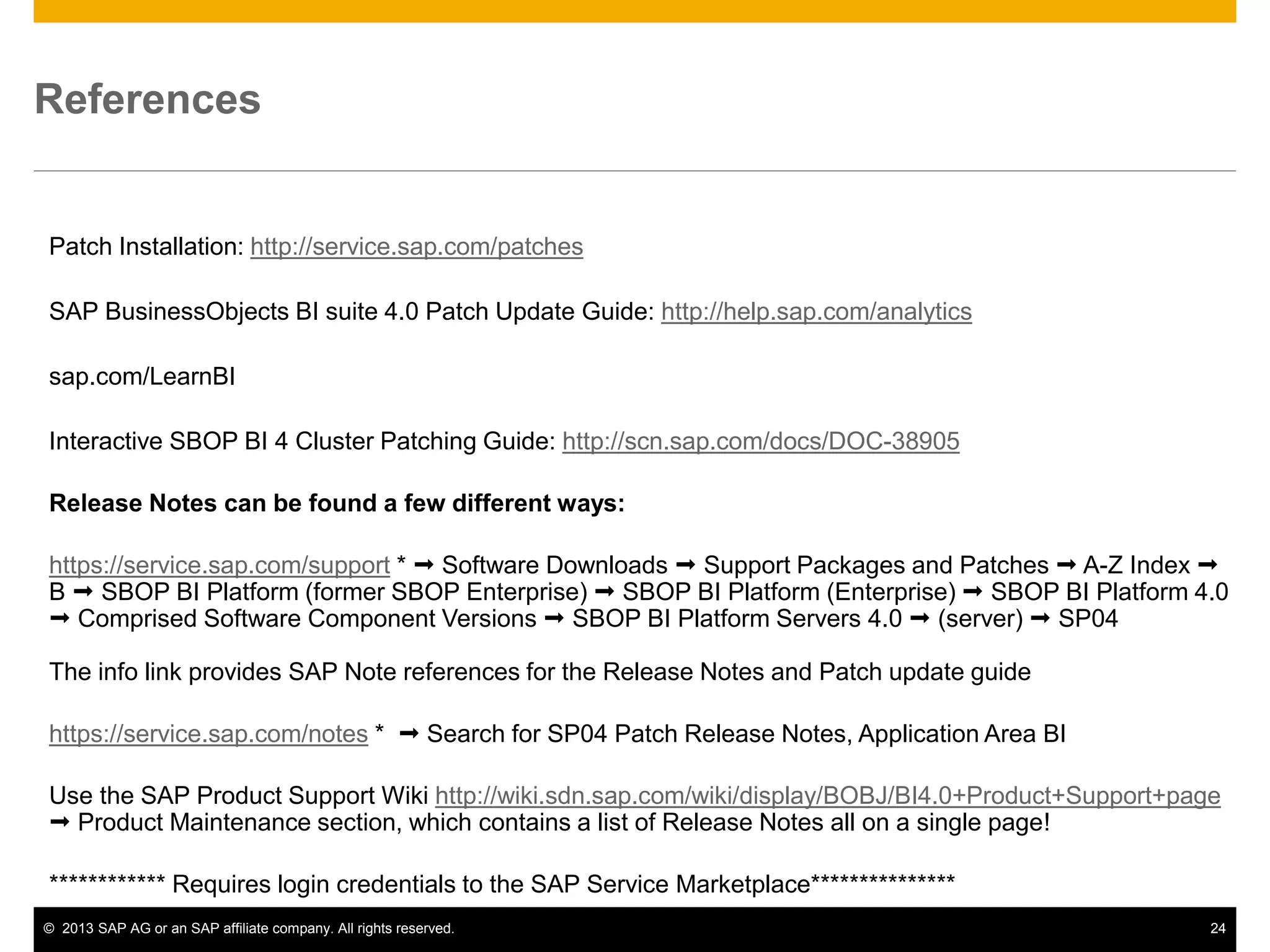Click 'Comprised Software Component Versions' text
The height and width of the screenshot is (952, 1270).
click(307, 619)
